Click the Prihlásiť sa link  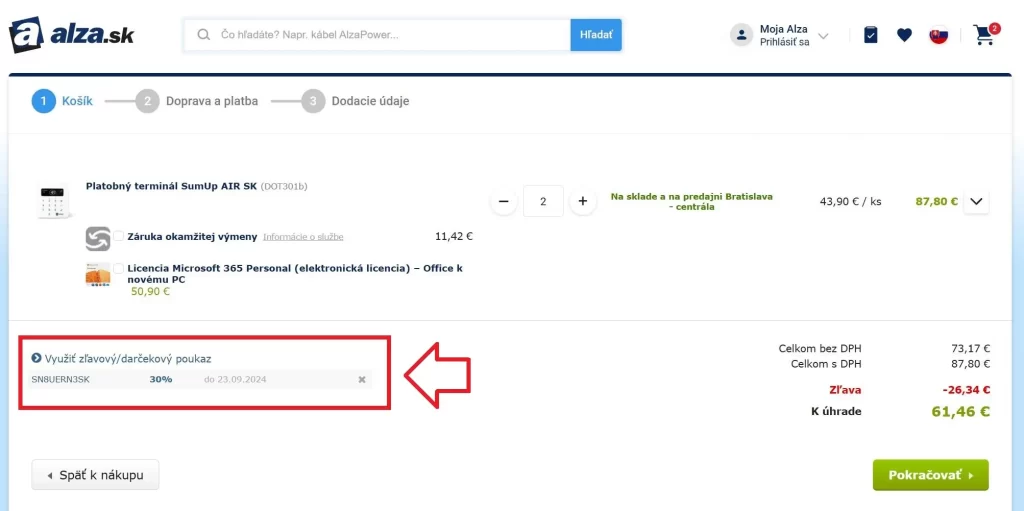point(784,42)
